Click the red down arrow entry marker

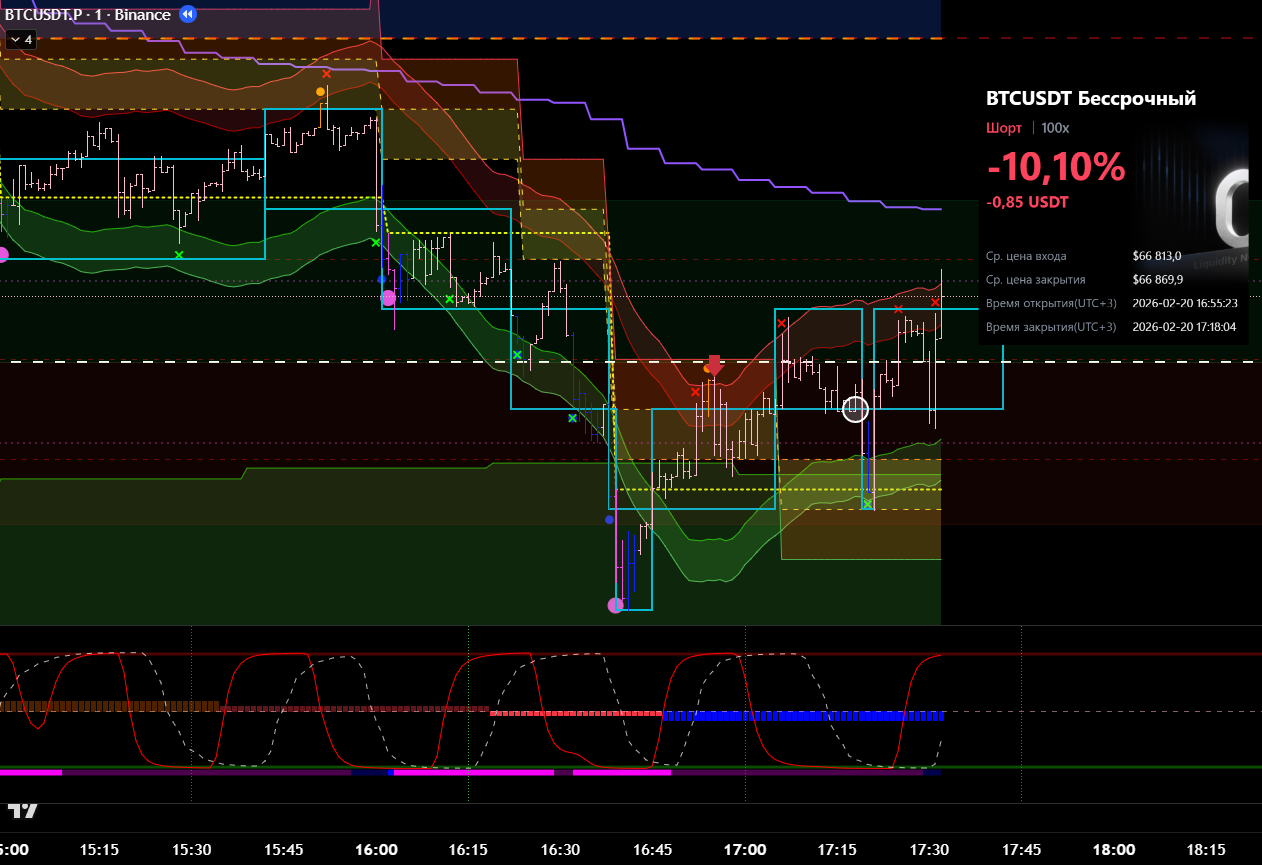(x=714, y=365)
